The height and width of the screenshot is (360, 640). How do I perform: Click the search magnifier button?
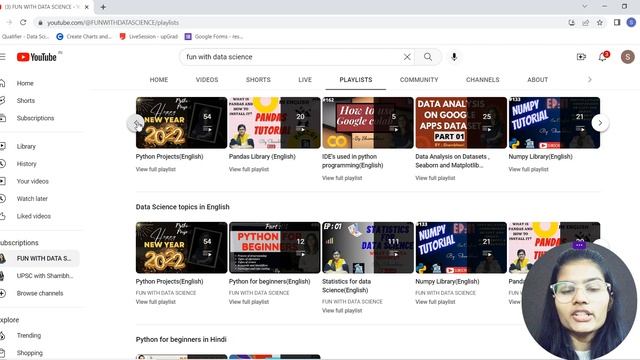pos(428,57)
